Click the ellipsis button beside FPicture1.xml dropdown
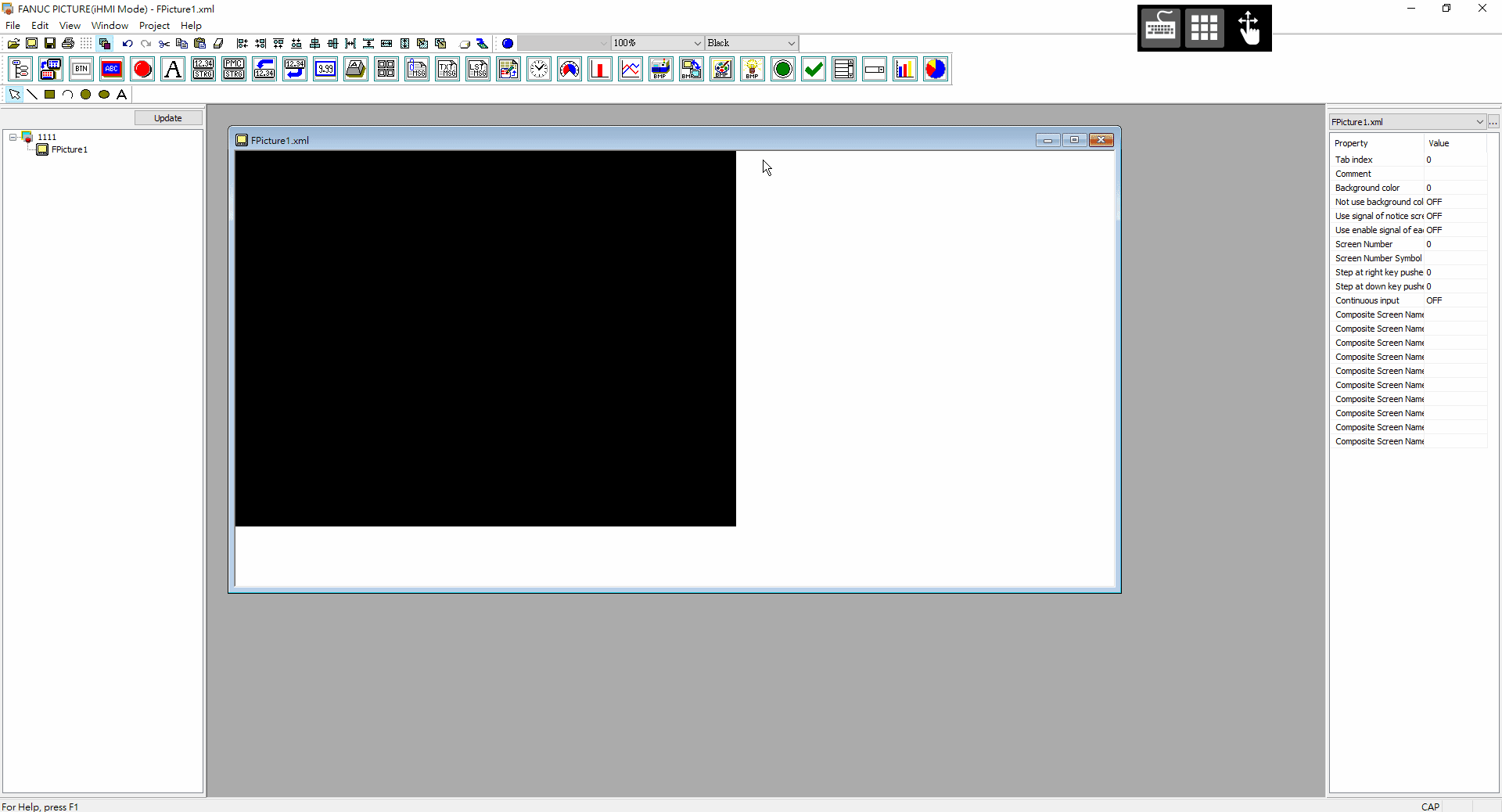1502x812 pixels. [1493, 122]
